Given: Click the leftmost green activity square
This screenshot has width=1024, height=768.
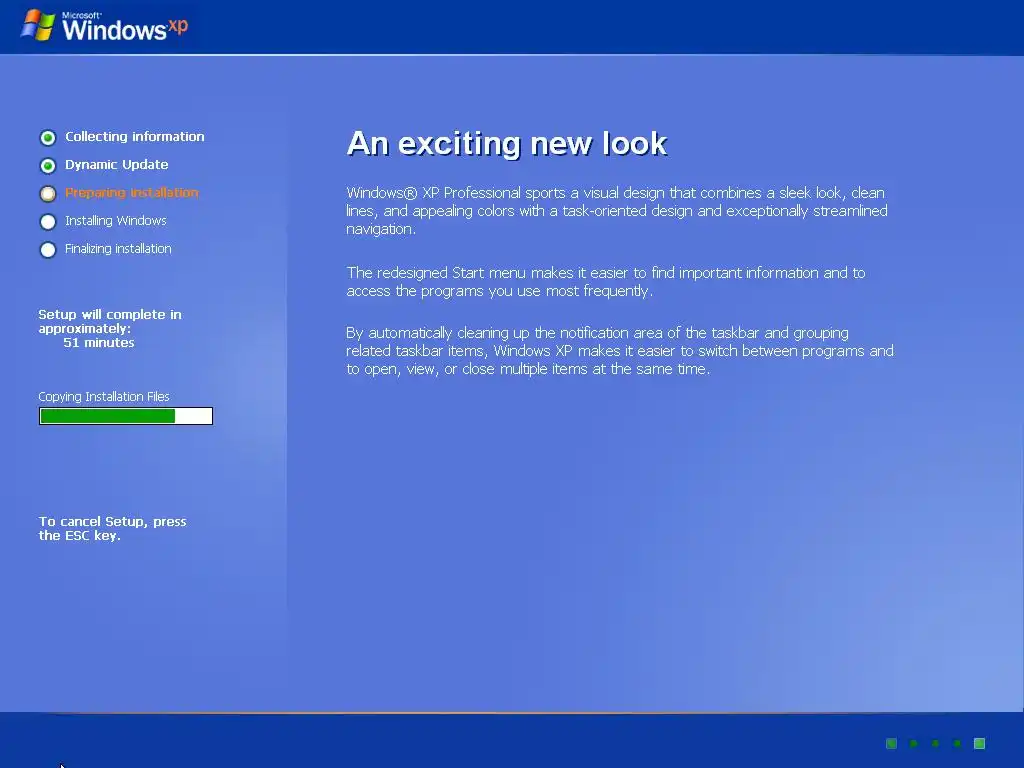Looking at the screenshot, I should tap(891, 743).
